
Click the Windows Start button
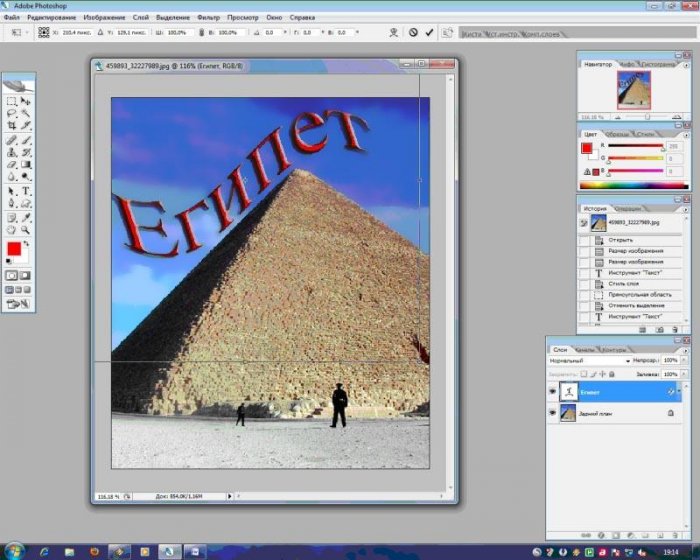tap(12, 551)
